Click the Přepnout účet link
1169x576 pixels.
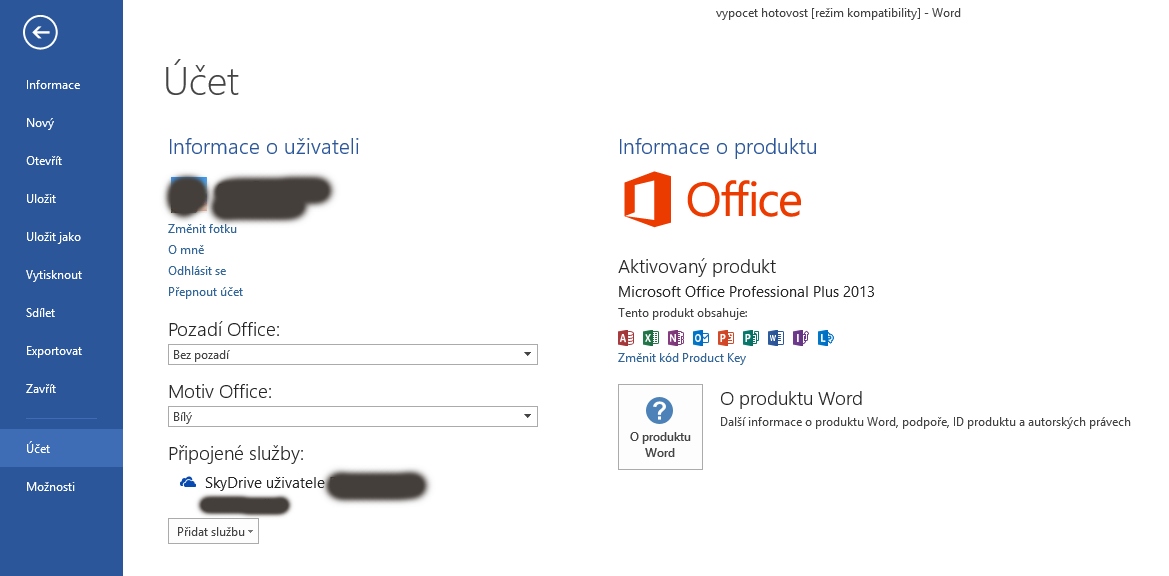point(205,292)
